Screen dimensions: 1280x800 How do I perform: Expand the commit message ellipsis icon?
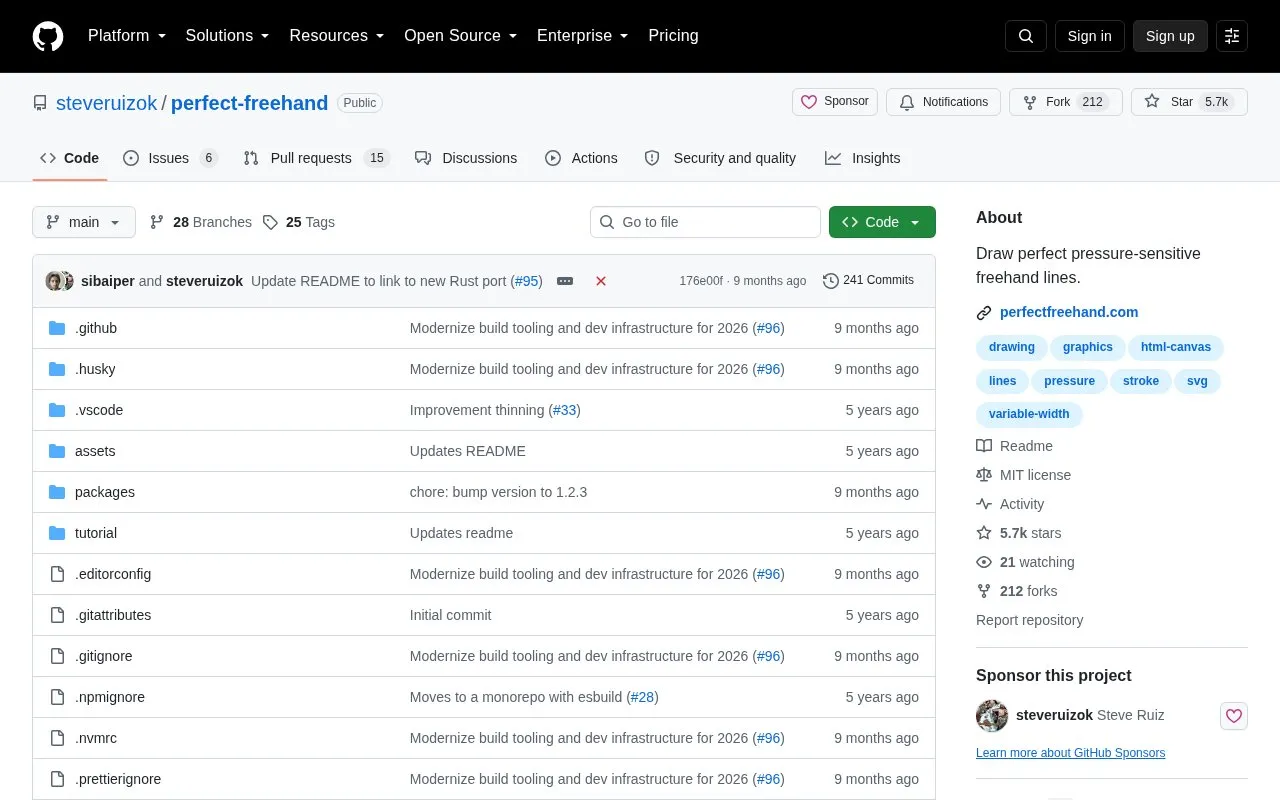[x=565, y=281]
